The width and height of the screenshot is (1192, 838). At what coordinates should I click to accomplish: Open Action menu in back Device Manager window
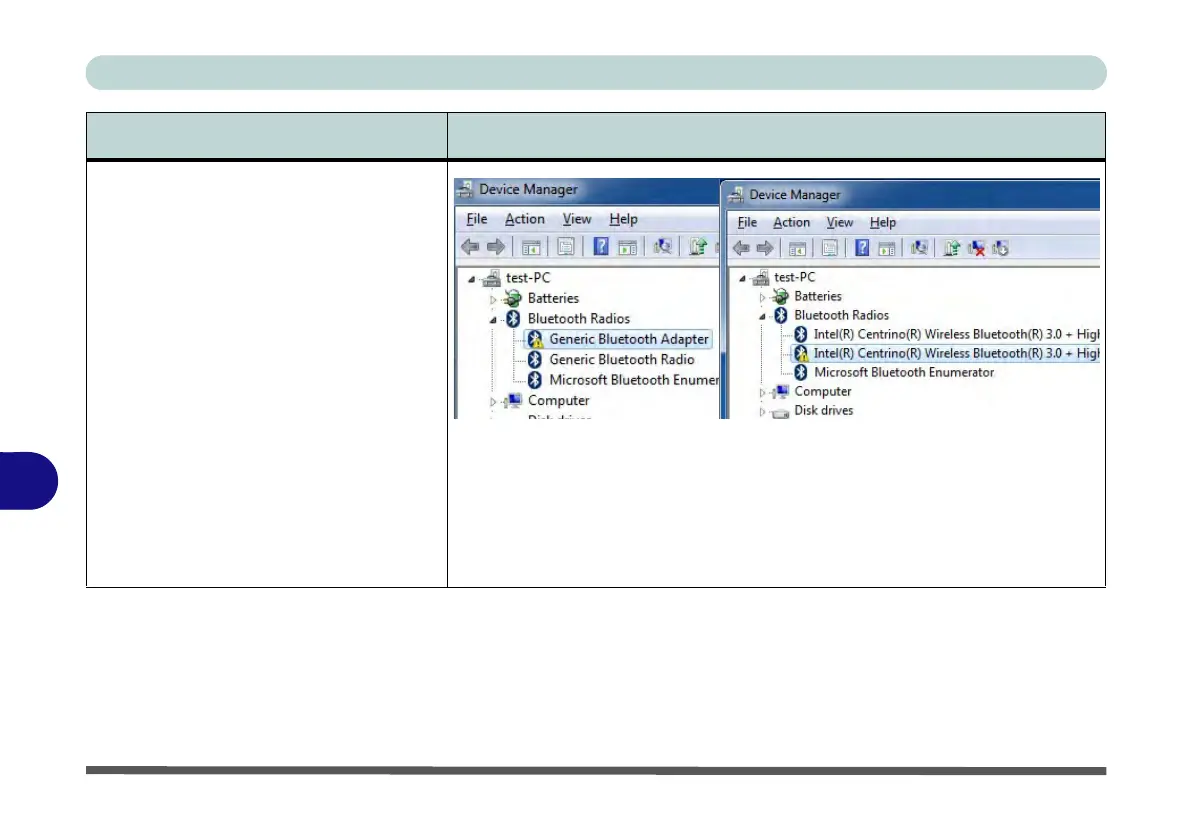pos(525,219)
